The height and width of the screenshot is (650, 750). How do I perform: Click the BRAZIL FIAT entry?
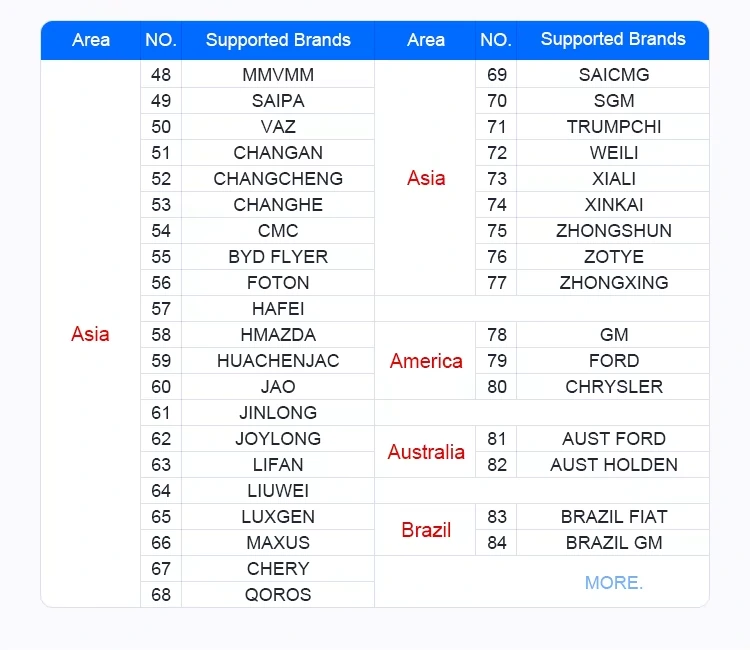(614, 517)
